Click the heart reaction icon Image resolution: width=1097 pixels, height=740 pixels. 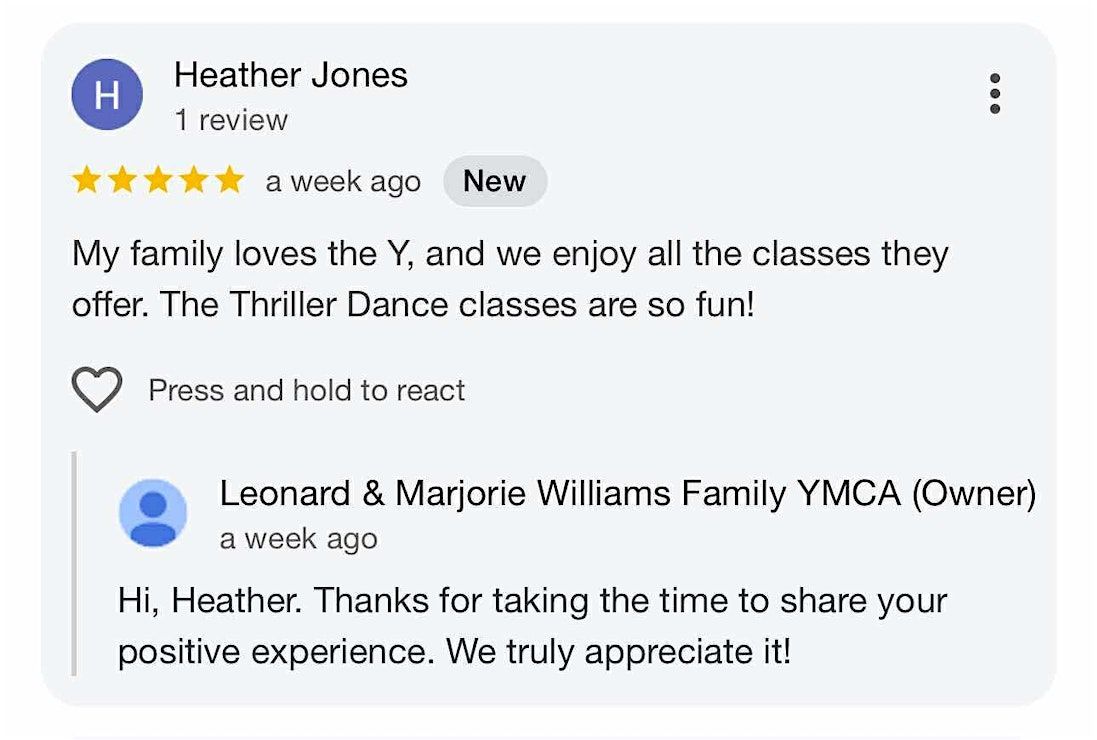(97, 389)
